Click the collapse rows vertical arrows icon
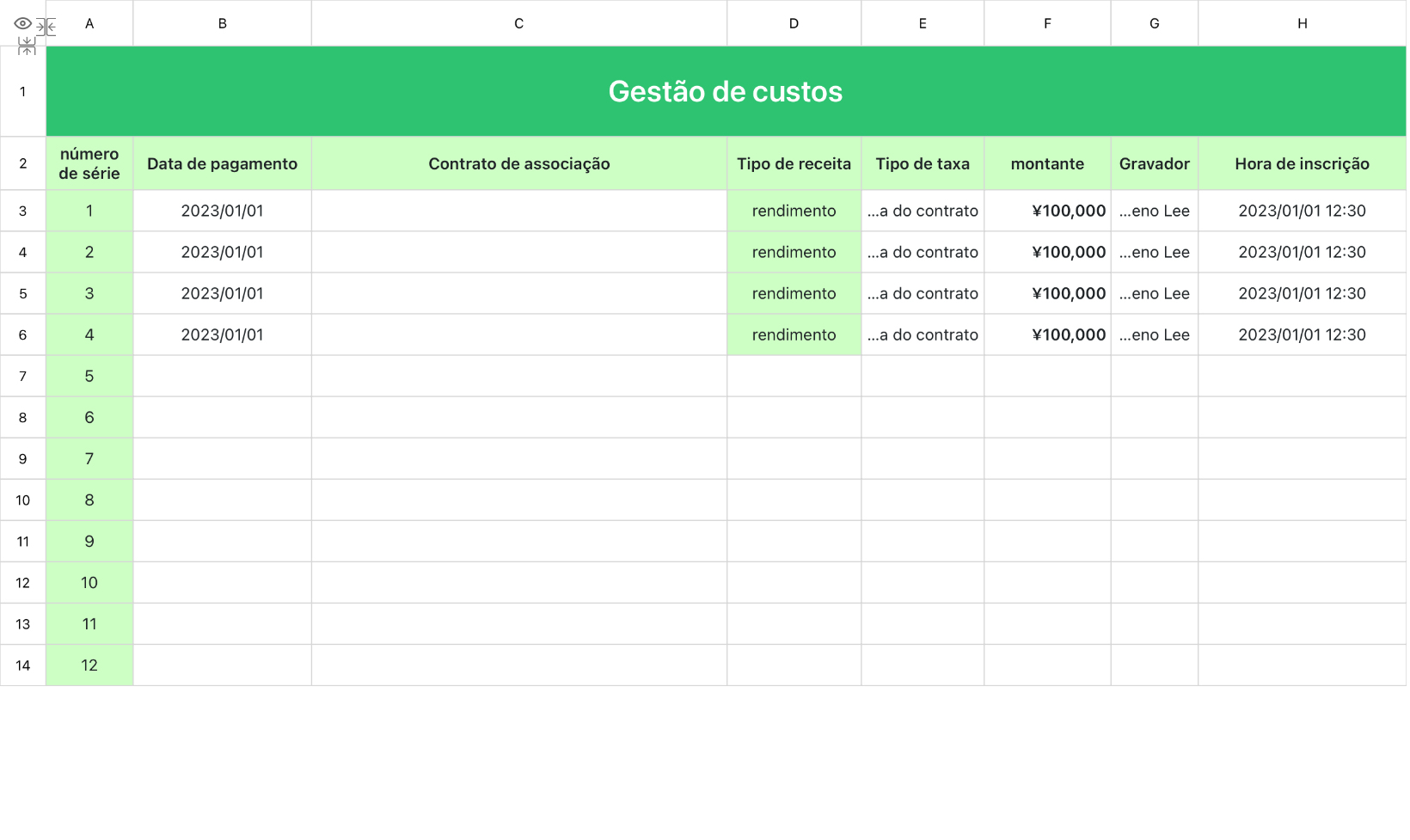This screenshot has width=1410, height=840. (x=27, y=46)
